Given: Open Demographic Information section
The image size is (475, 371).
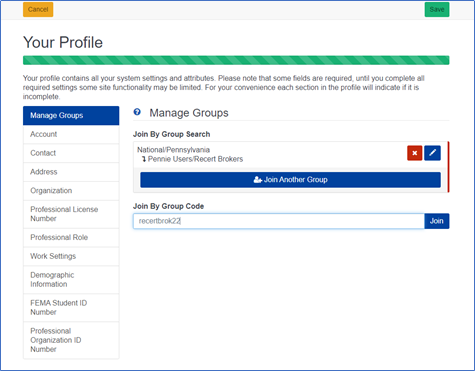Looking at the screenshot, I should click(x=71, y=280).
